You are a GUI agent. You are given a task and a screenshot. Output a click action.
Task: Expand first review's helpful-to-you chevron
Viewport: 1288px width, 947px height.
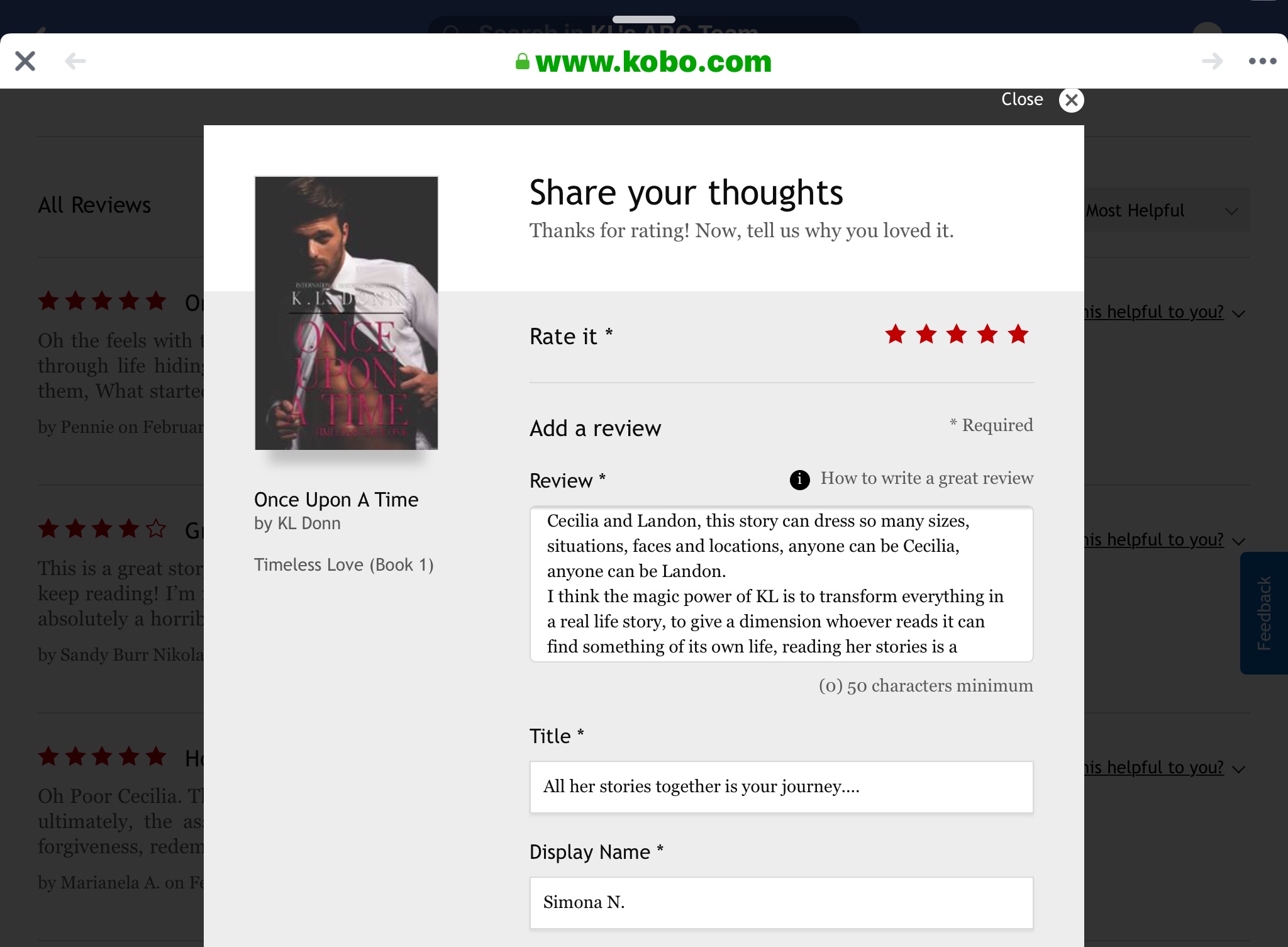tap(1238, 313)
